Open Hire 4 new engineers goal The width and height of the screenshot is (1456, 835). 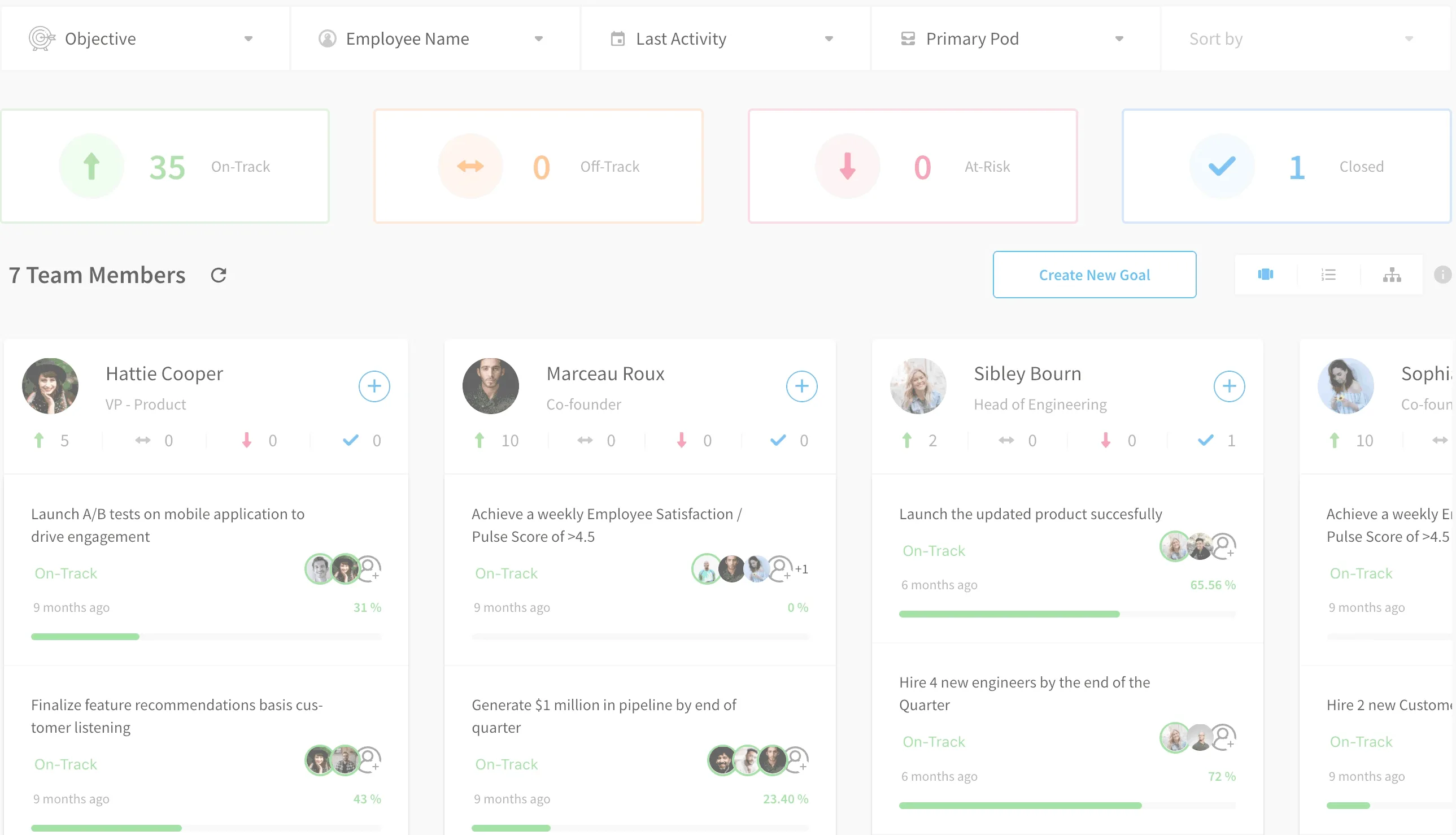1025,693
